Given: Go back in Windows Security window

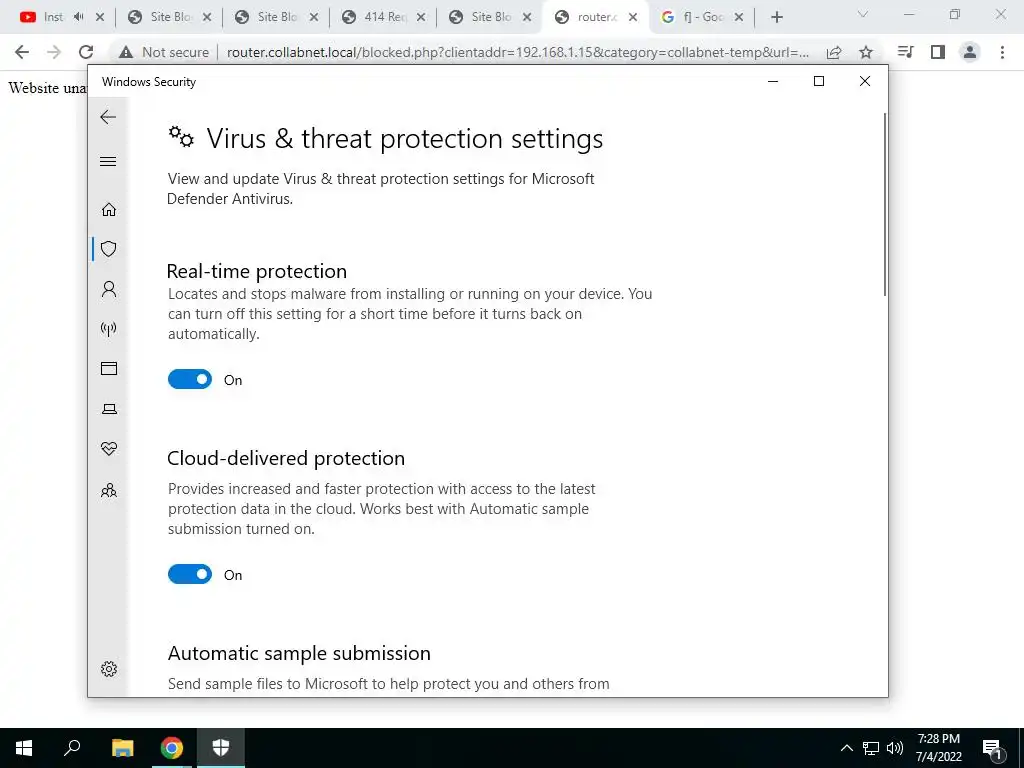Looking at the screenshot, I should [x=108, y=117].
